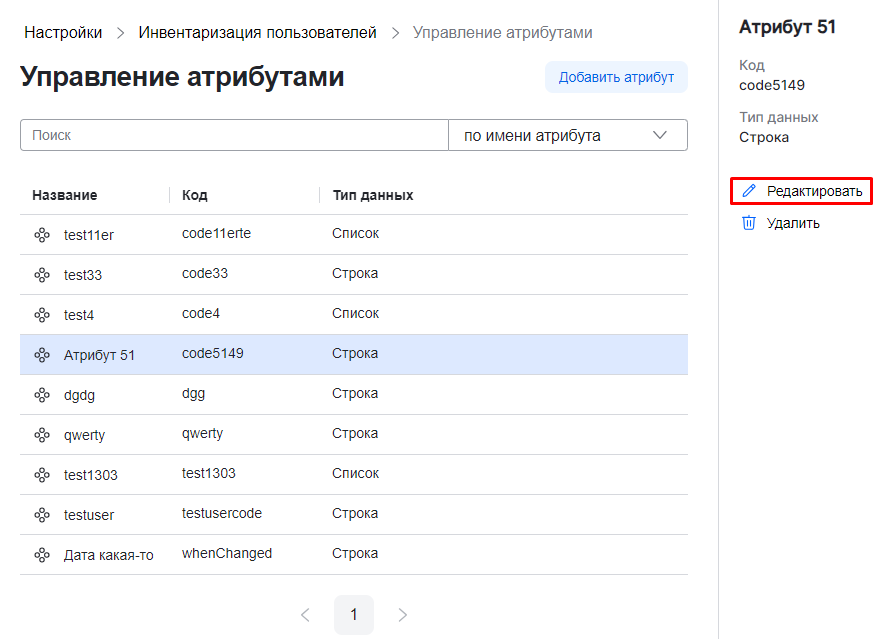The width and height of the screenshot is (896, 639).
Task: Go to next page using right chevron
Action: pos(403,615)
